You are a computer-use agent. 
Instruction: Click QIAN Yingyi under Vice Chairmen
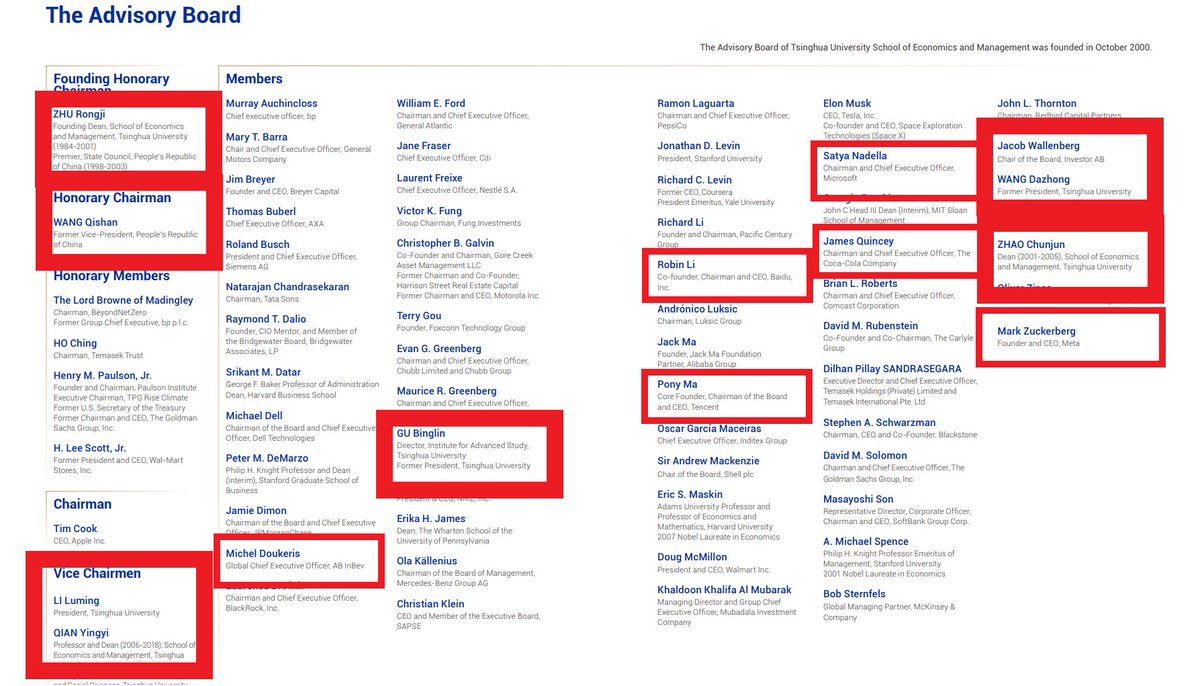pyautogui.click(x=81, y=633)
